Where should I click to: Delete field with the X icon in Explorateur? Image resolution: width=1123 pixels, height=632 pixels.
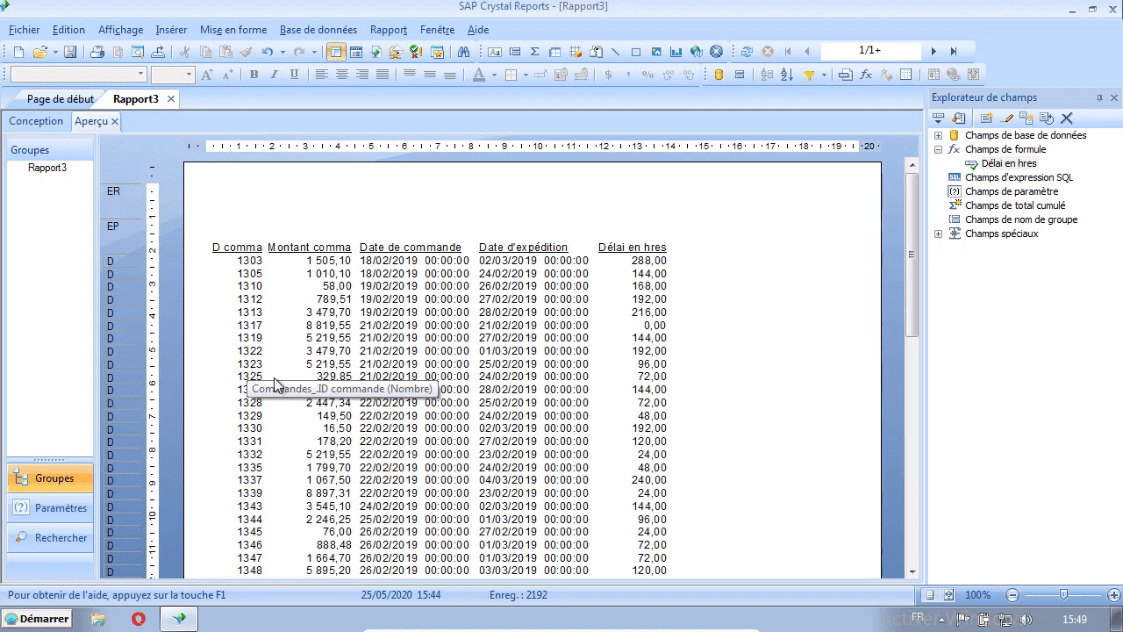tap(1067, 119)
